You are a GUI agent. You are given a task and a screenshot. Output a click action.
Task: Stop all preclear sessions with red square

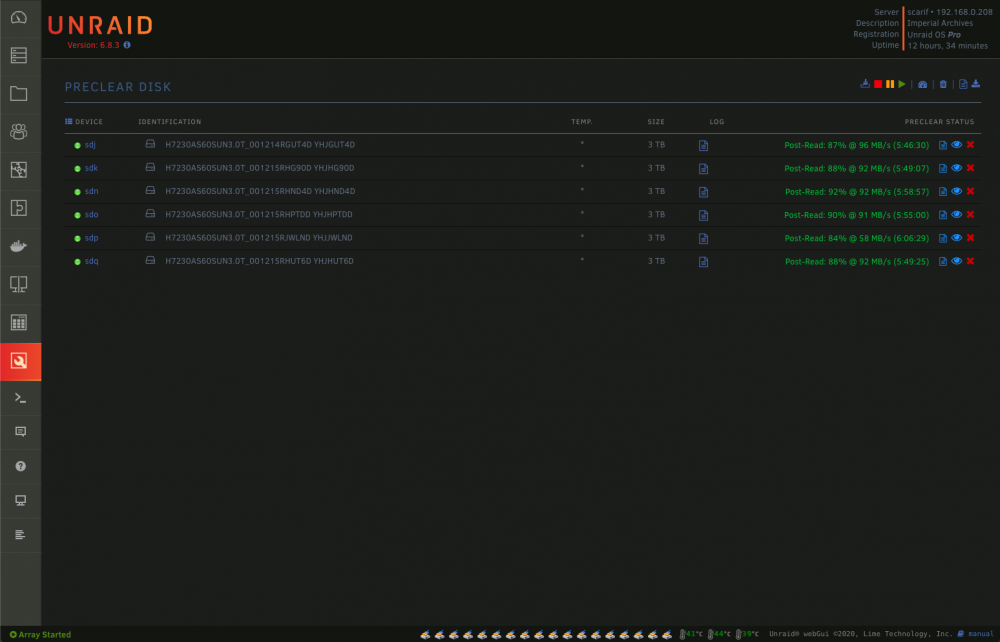point(878,84)
